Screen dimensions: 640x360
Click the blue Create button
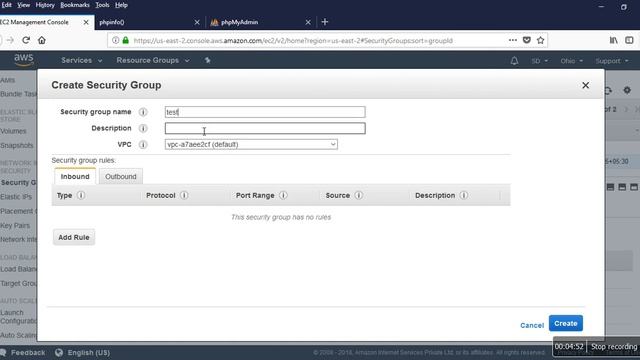(566, 323)
